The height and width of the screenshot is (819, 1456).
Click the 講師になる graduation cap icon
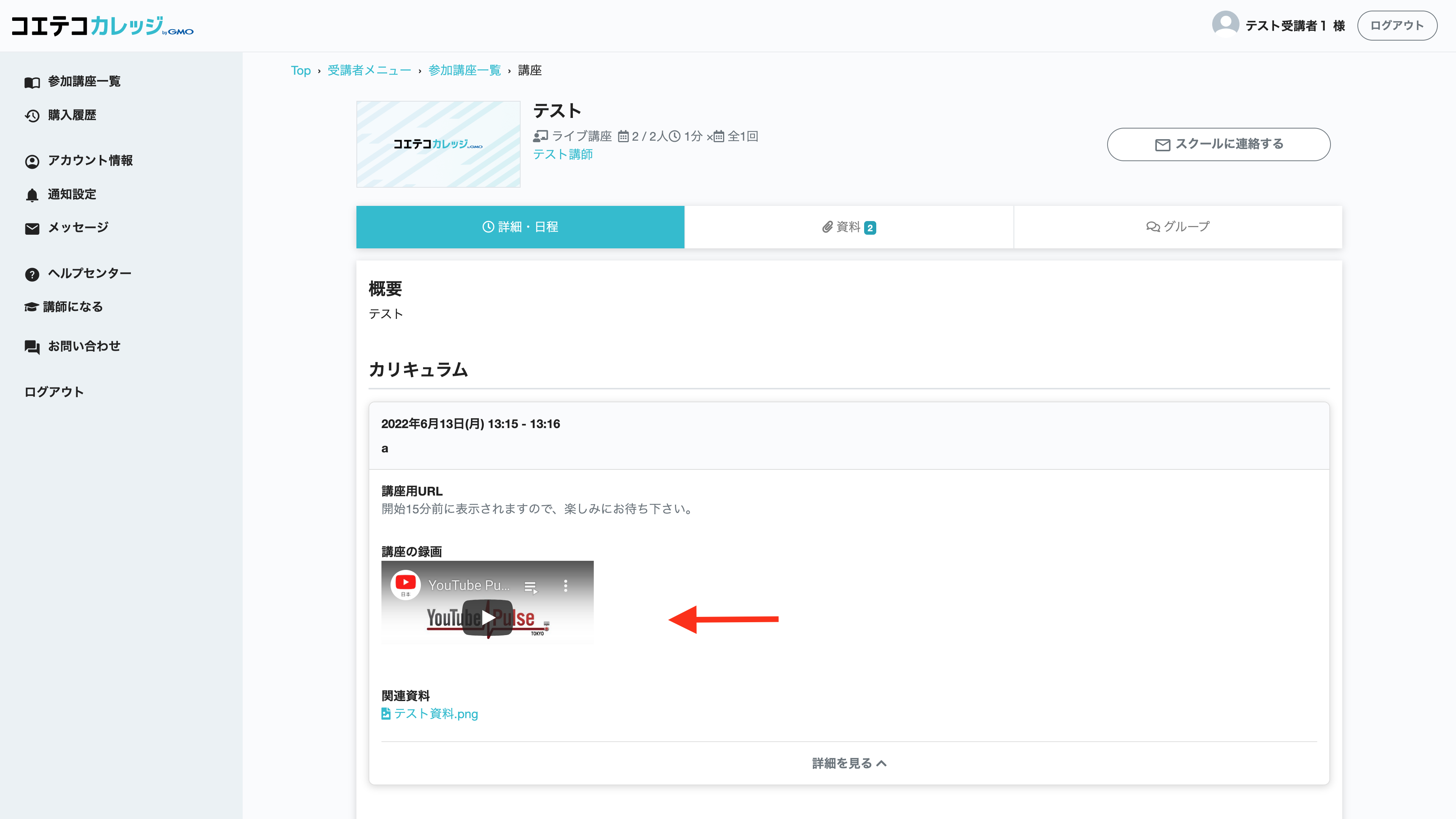pyautogui.click(x=31, y=307)
